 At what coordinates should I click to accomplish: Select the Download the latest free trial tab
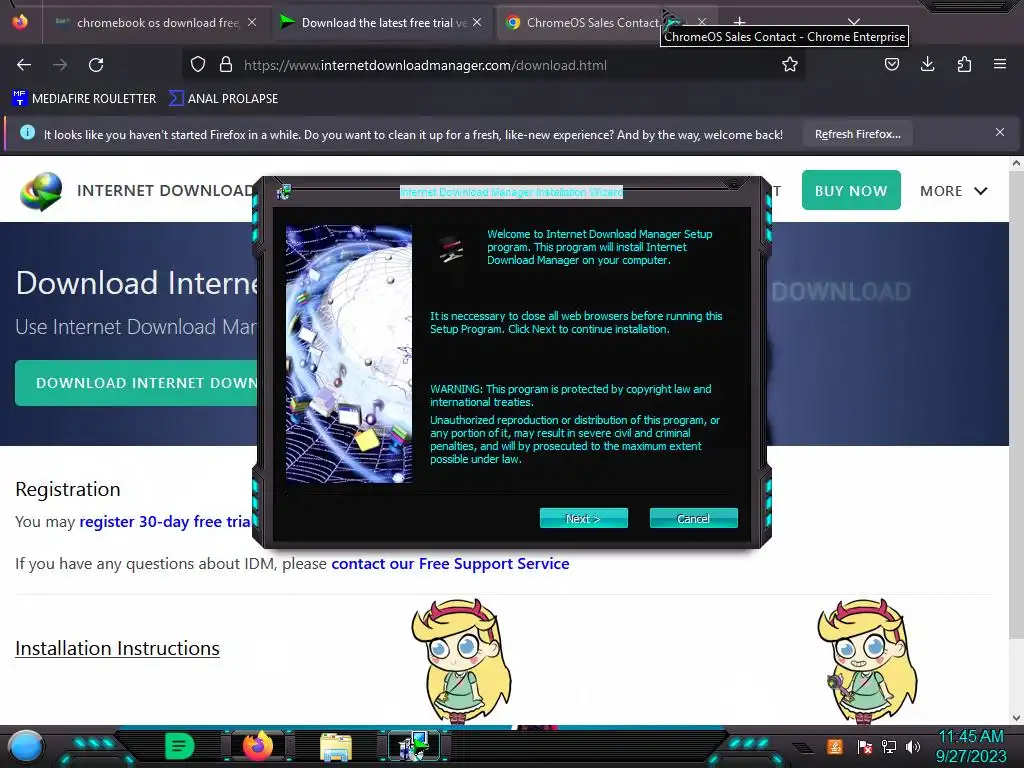coord(382,22)
